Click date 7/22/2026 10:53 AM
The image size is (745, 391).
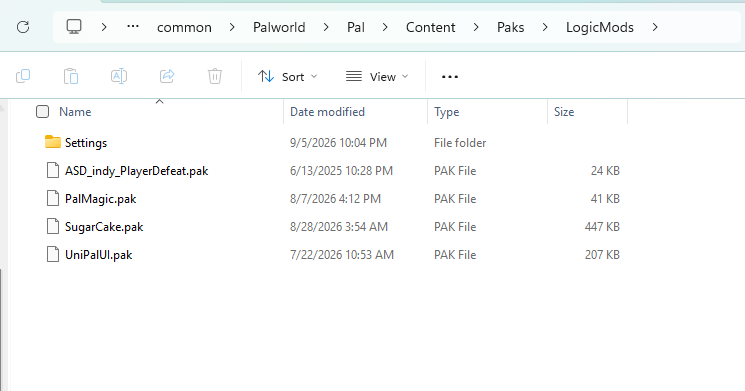click(x=342, y=255)
